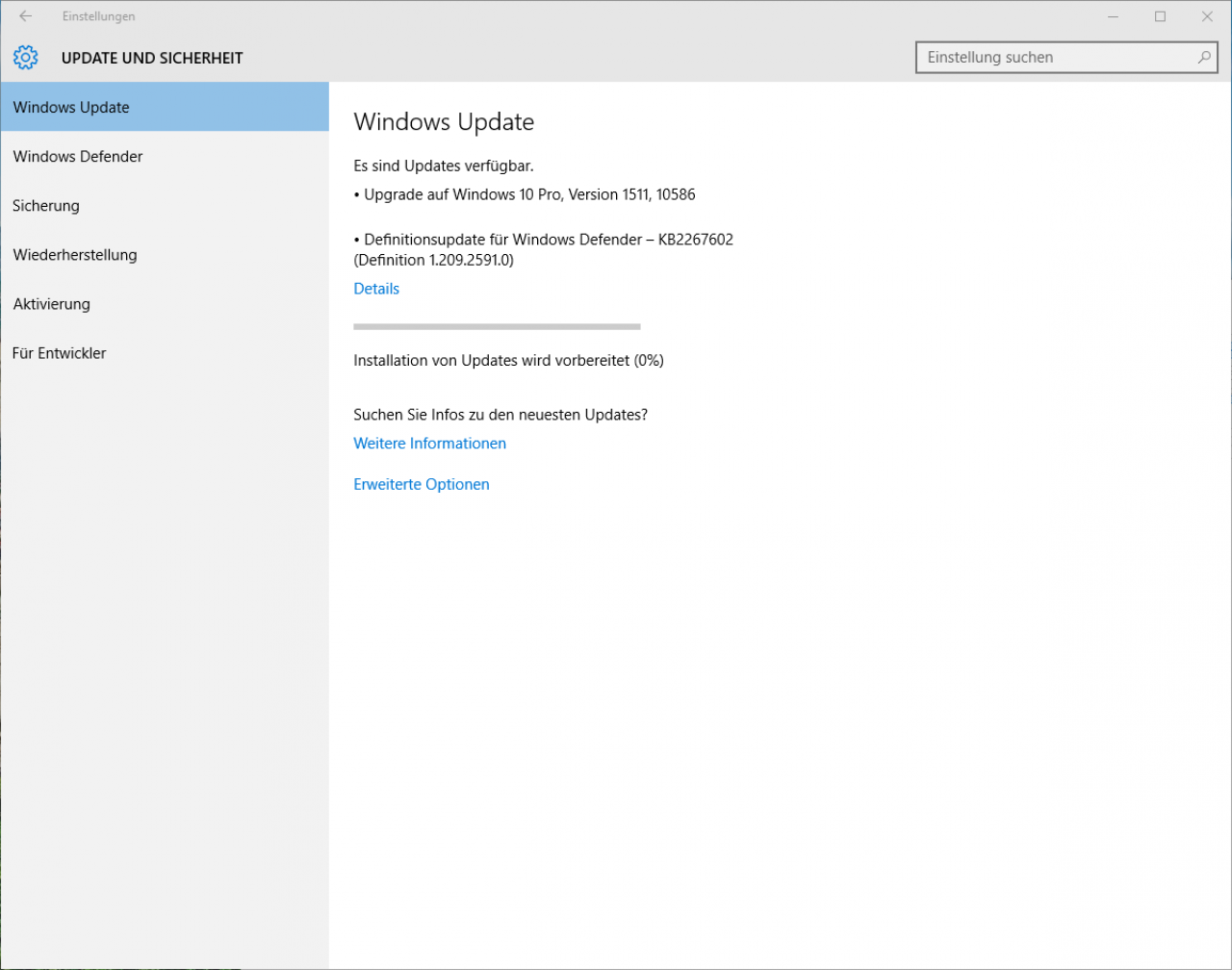Open Für Entwickler section
Image resolution: width=1232 pixels, height=970 pixels.
click(165, 352)
